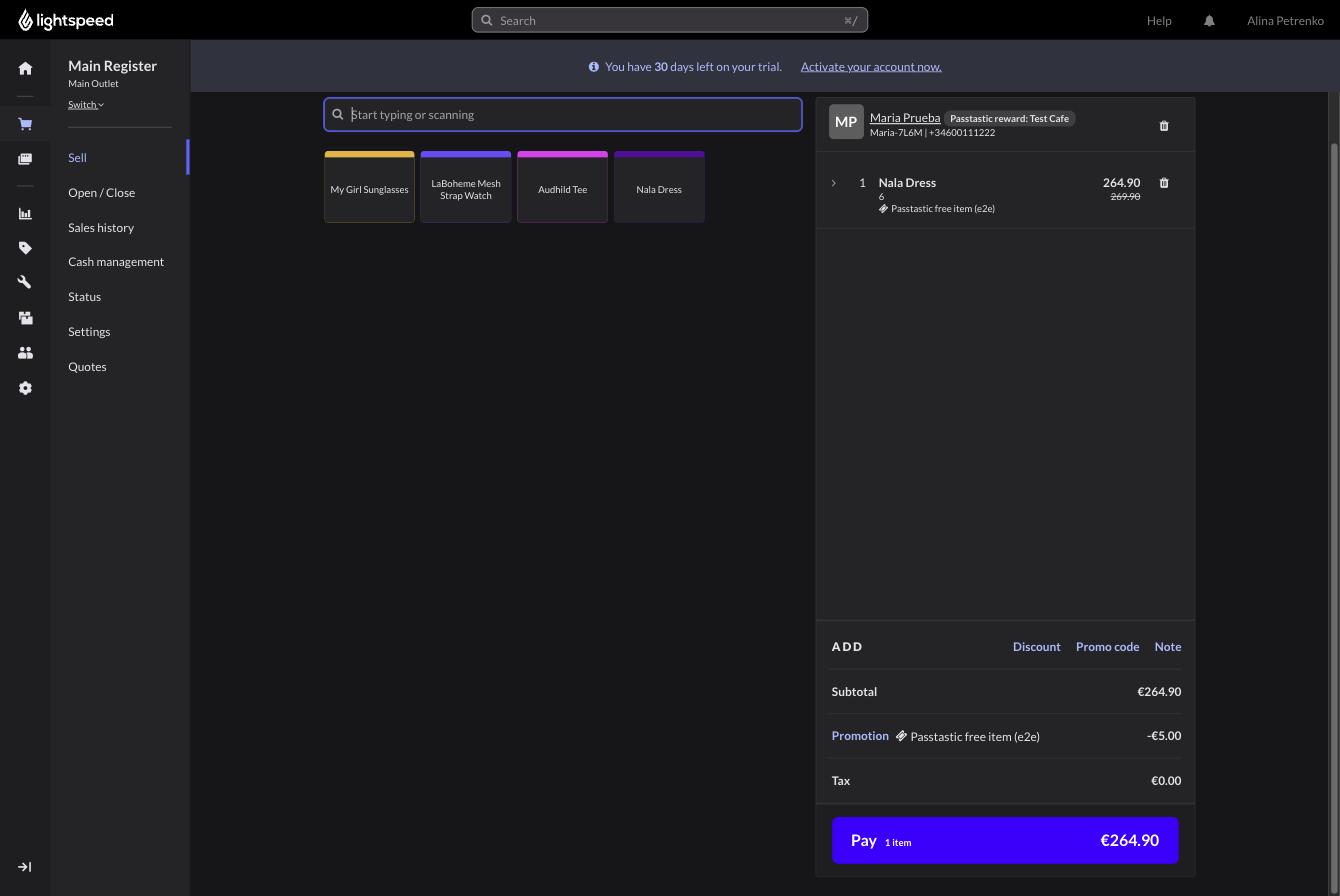Click the -€5.00 promotion amount

1164,736
